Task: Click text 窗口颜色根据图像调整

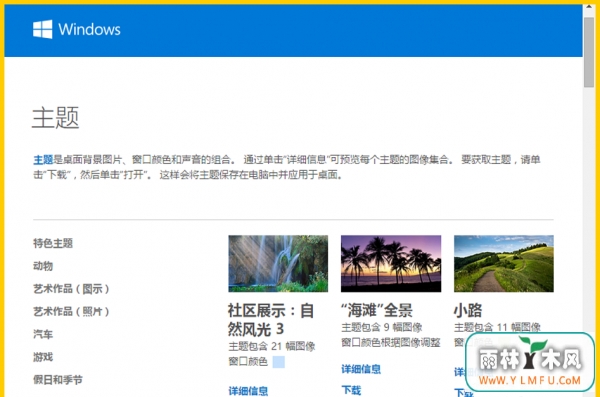Action: (x=391, y=342)
